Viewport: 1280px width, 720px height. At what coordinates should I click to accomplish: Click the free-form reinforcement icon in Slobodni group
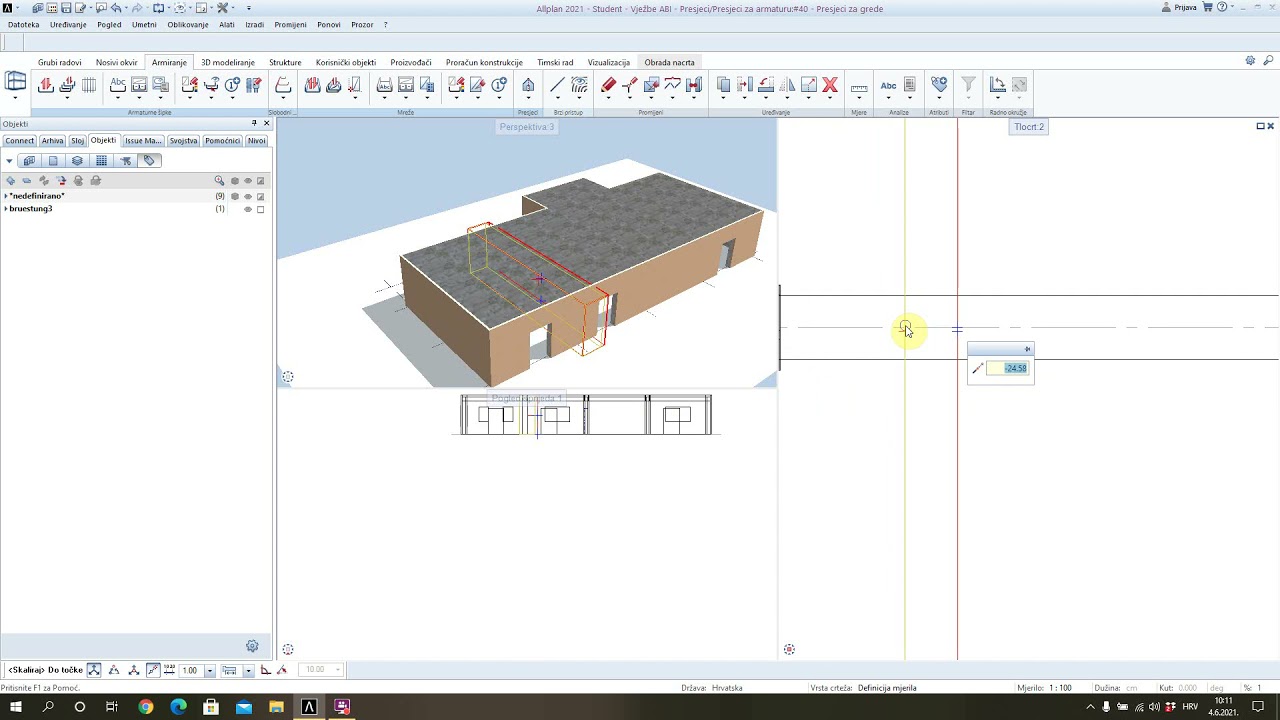[x=283, y=85]
